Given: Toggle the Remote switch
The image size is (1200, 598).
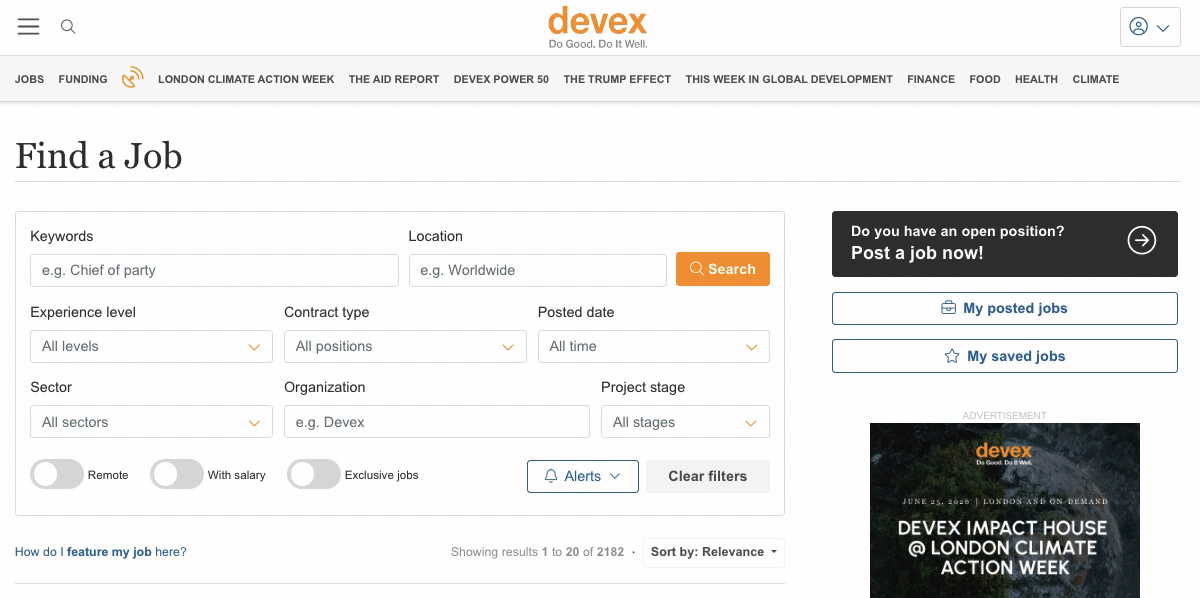Looking at the screenshot, I should (x=57, y=475).
